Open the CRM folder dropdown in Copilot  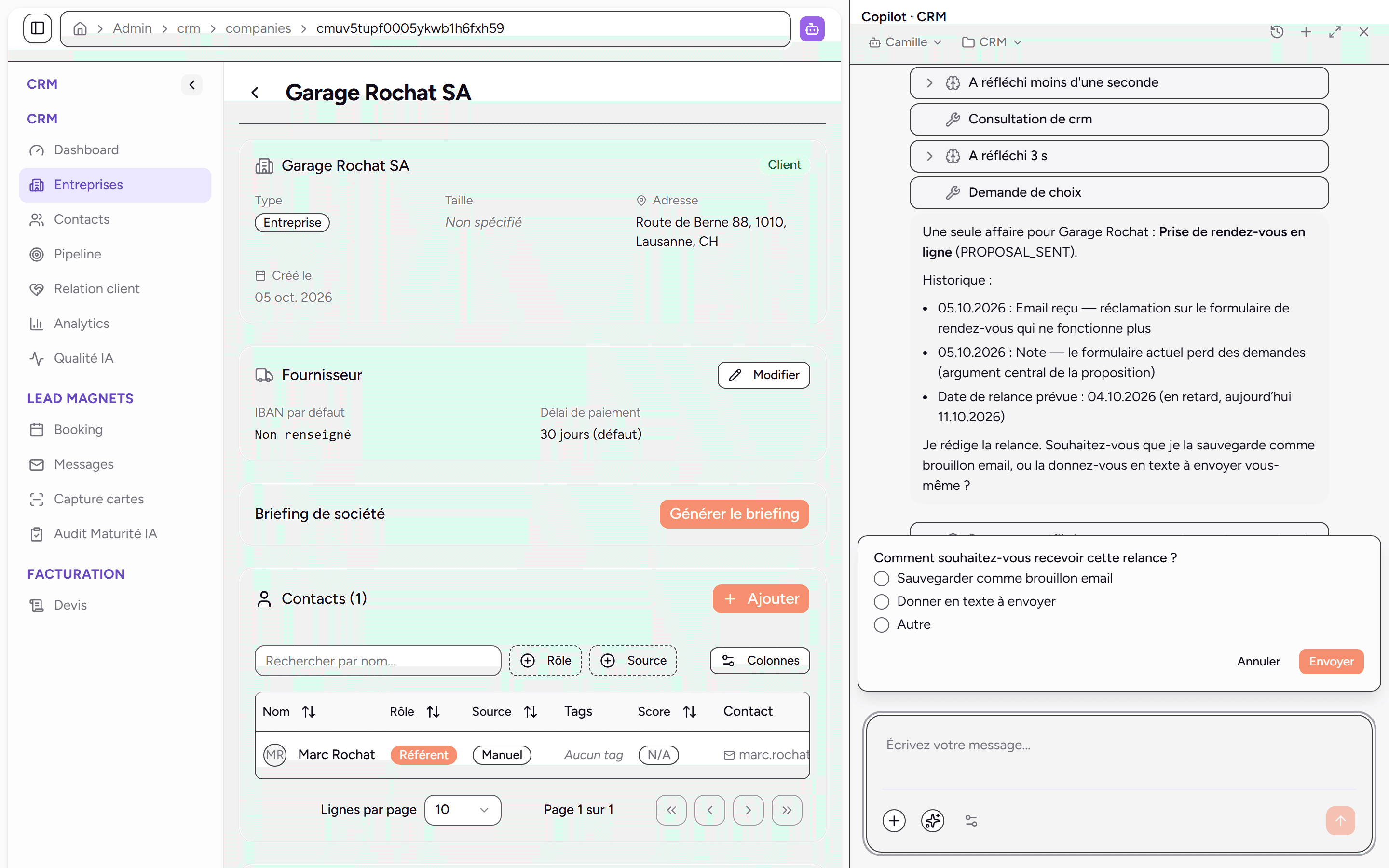[992, 42]
